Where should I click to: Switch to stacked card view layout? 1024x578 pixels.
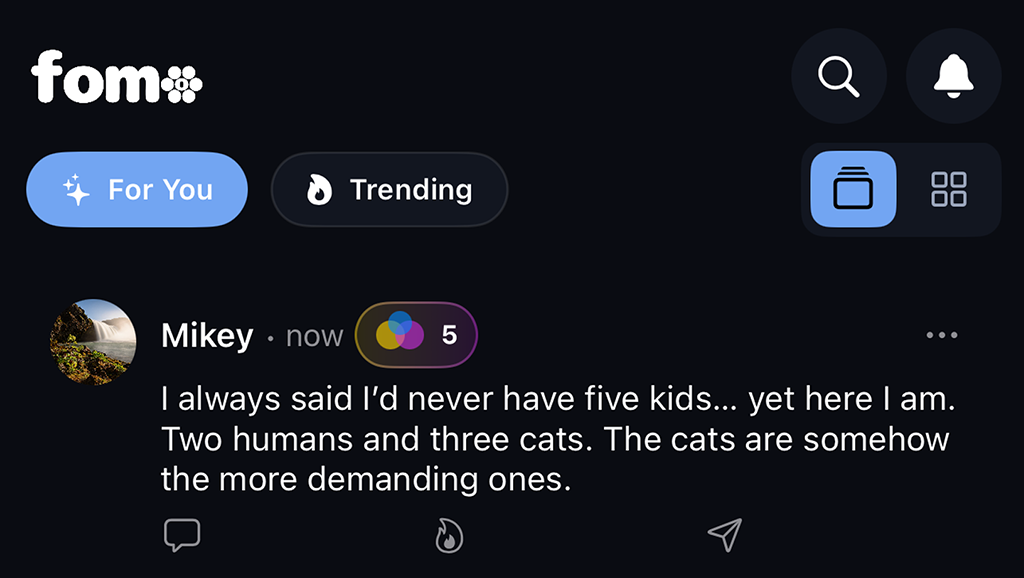853,189
